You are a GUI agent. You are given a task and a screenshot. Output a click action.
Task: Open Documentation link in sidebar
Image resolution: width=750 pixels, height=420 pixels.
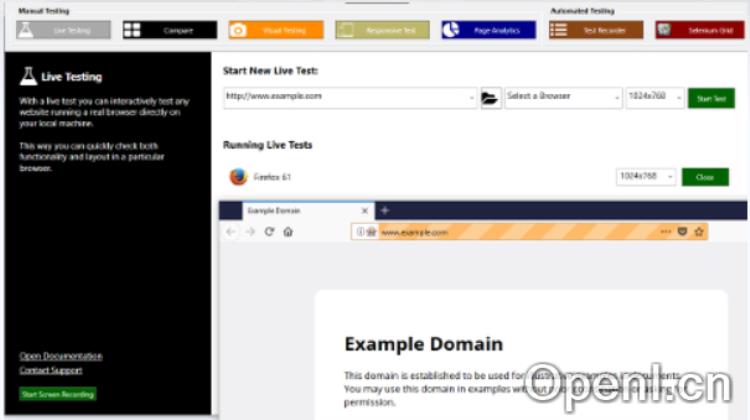click(x=61, y=356)
